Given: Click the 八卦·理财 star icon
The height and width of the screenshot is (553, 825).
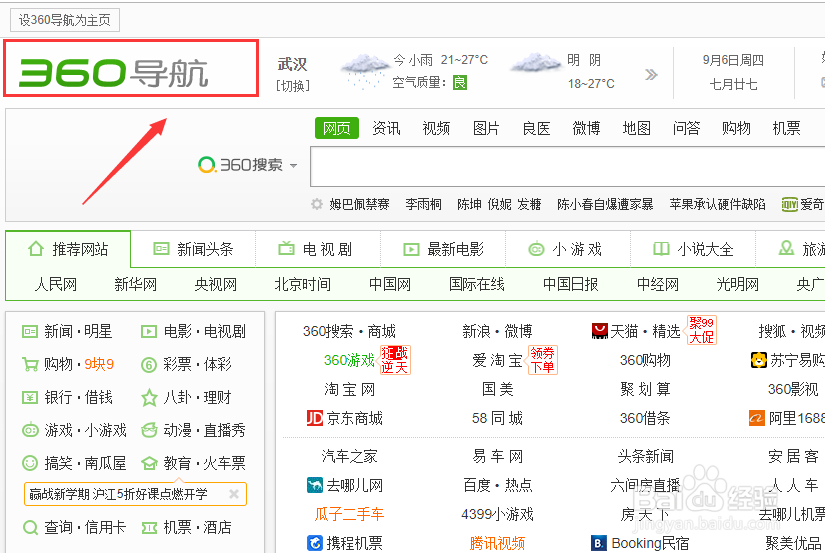Looking at the screenshot, I should coord(149,397).
